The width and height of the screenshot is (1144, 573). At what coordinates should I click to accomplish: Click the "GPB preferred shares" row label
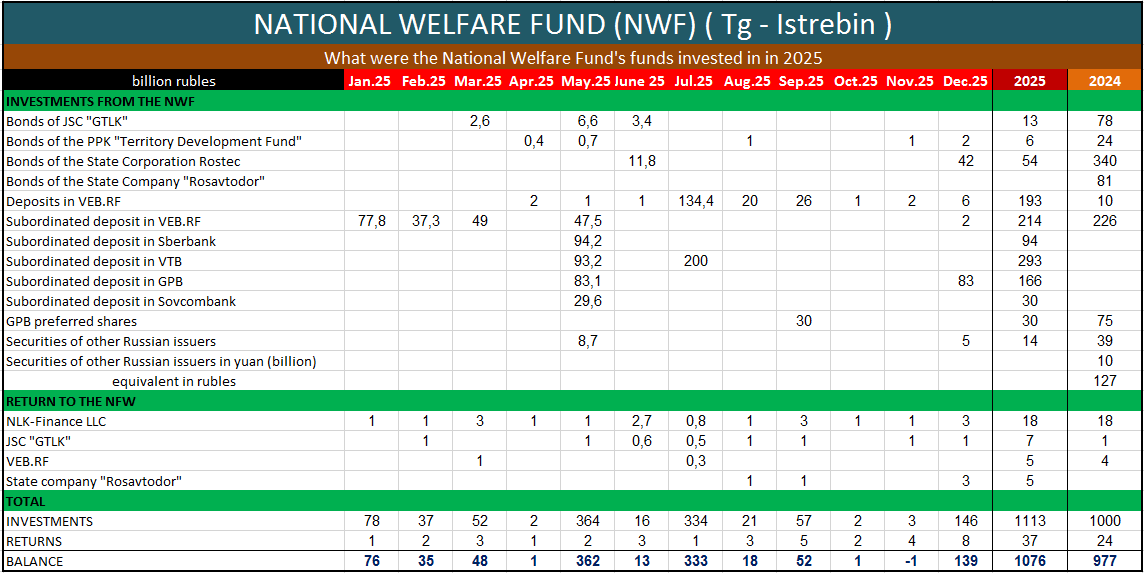pyautogui.click(x=71, y=321)
